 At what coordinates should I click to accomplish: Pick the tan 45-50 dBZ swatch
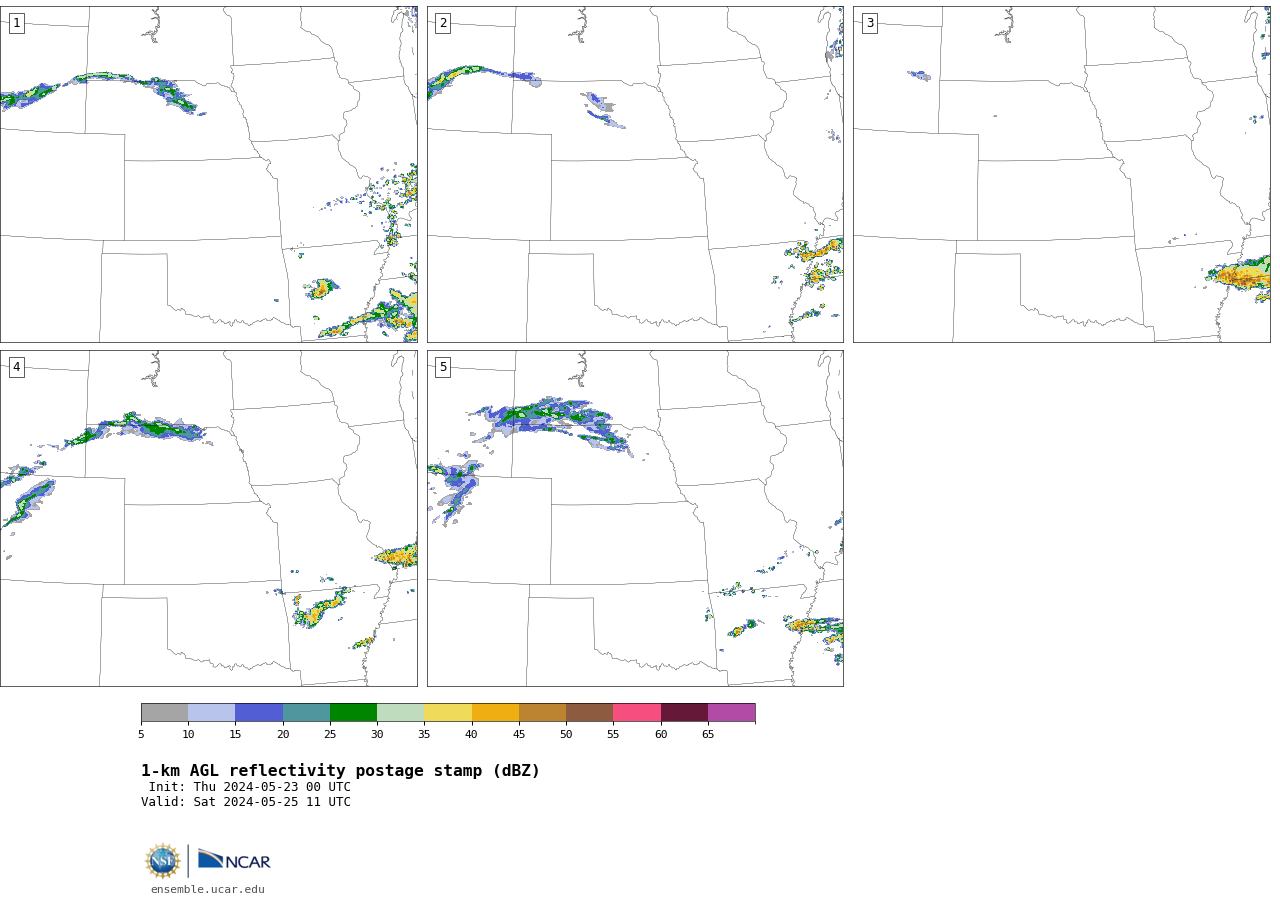click(x=542, y=712)
